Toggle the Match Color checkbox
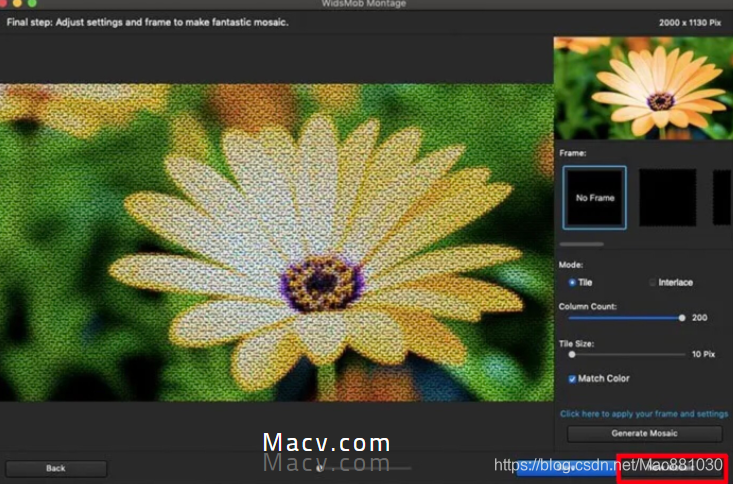Image resolution: width=733 pixels, height=484 pixels. 572,379
